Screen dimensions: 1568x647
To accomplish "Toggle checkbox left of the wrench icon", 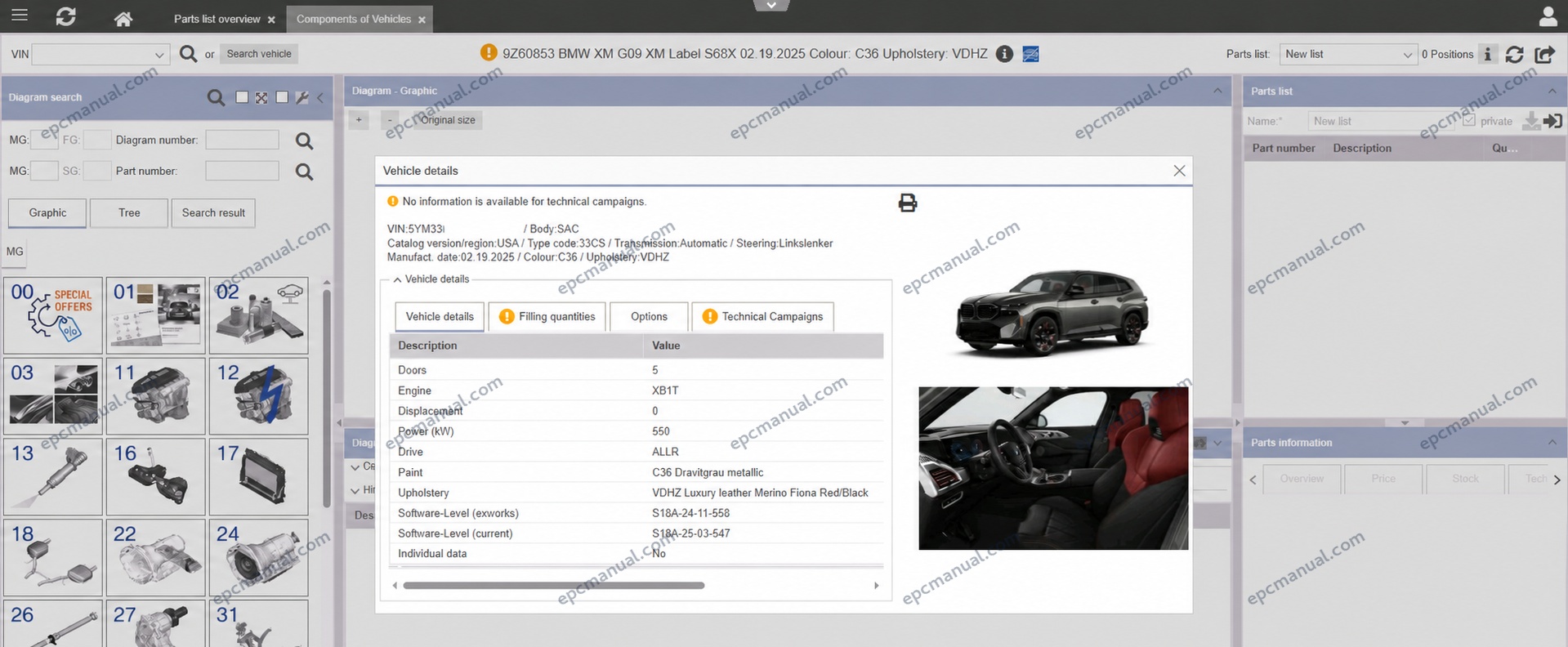I will [282, 97].
